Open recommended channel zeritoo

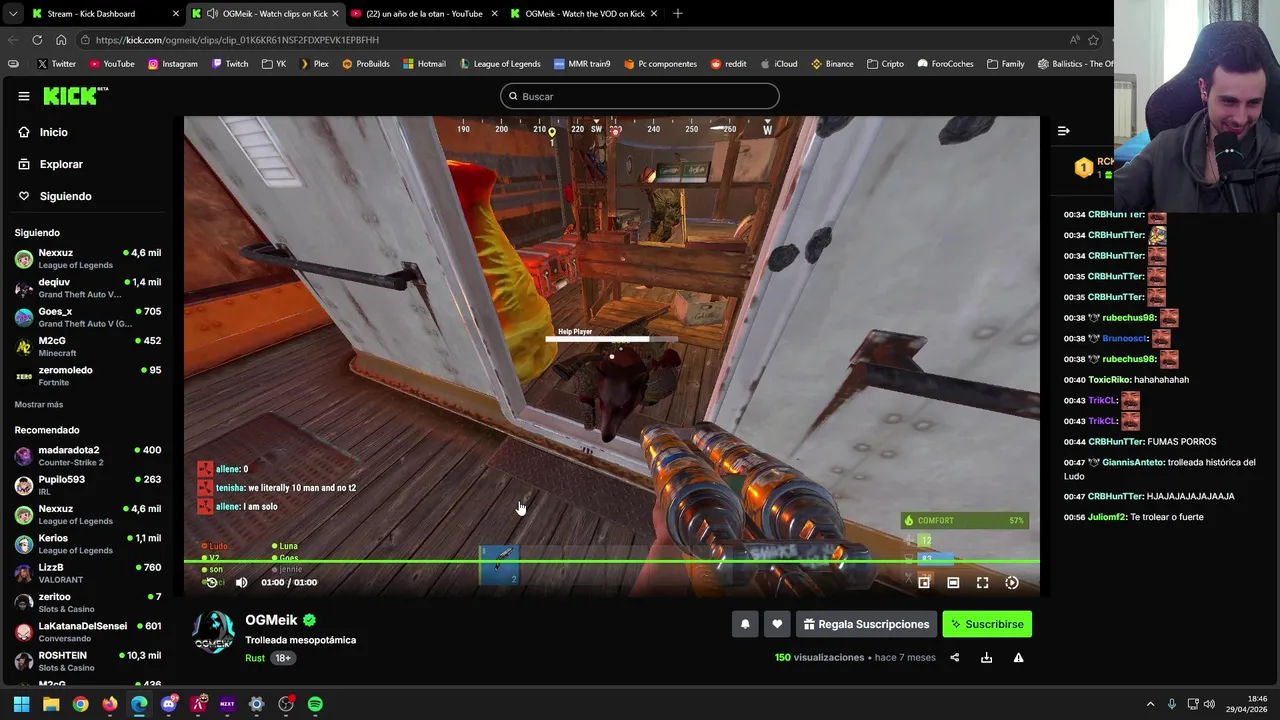tap(88, 602)
